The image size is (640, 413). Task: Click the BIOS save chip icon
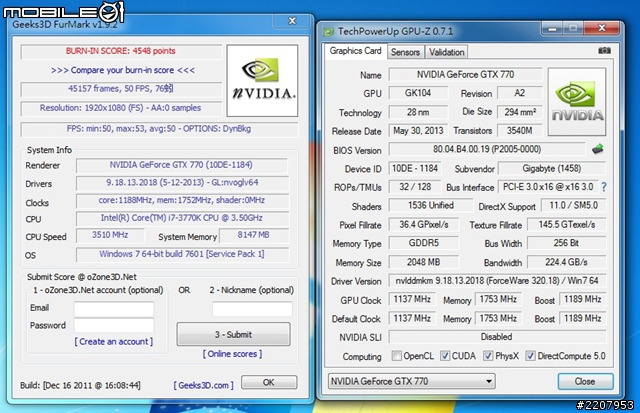[x=598, y=149]
